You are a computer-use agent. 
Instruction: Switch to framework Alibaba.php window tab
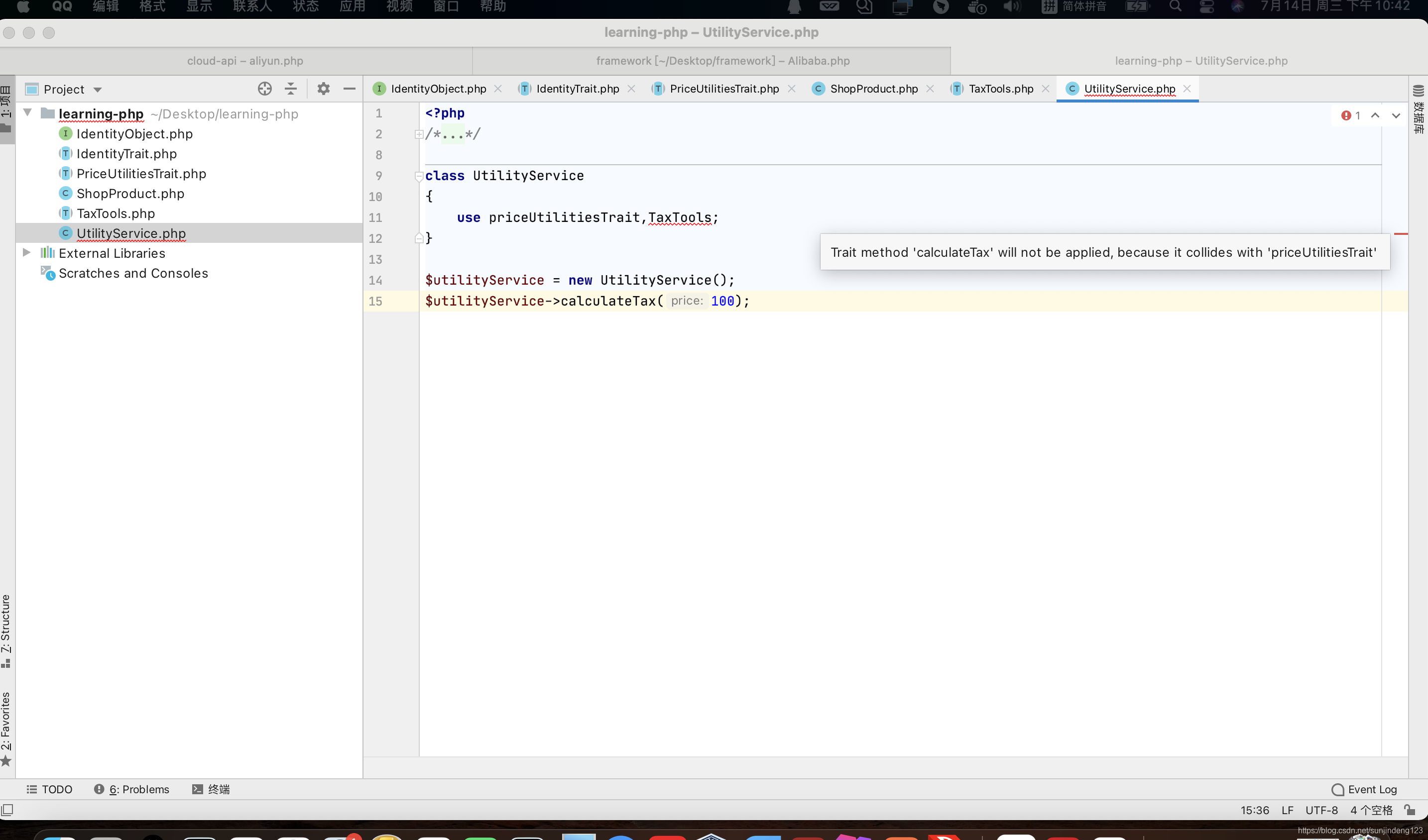(x=722, y=61)
